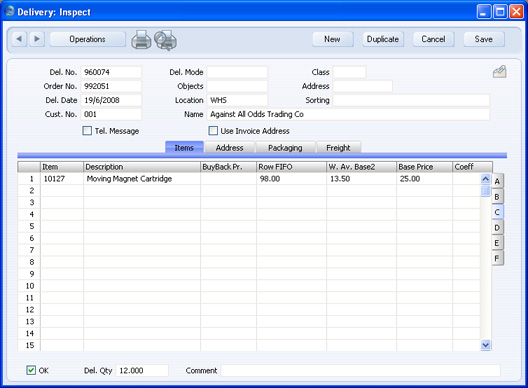This screenshot has width=528, height=388.
Task: Print the delivery with printer icon
Action: (141, 40)
